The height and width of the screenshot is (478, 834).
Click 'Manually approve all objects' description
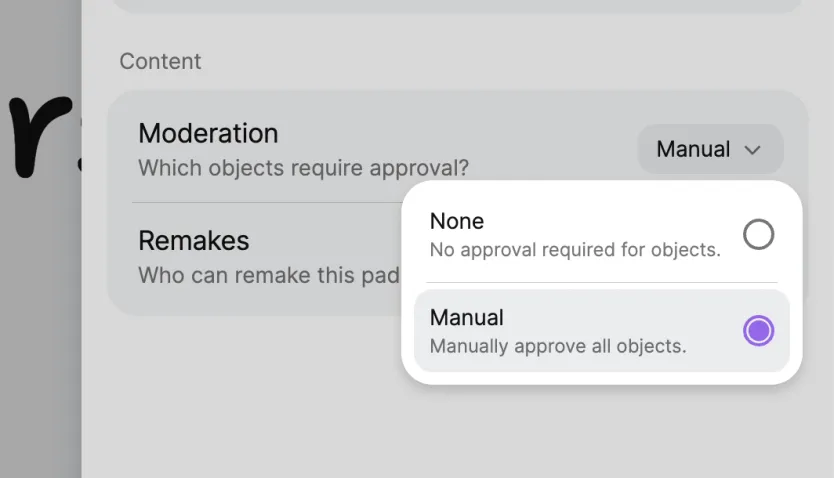pos(557,347)
